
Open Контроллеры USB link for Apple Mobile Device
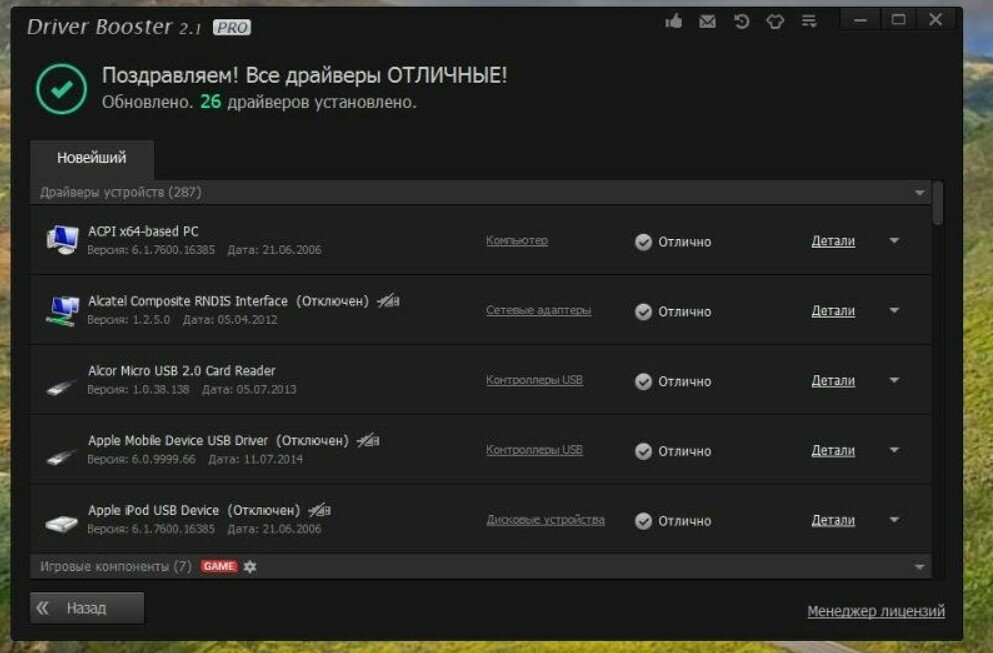(x=534, y=450)
